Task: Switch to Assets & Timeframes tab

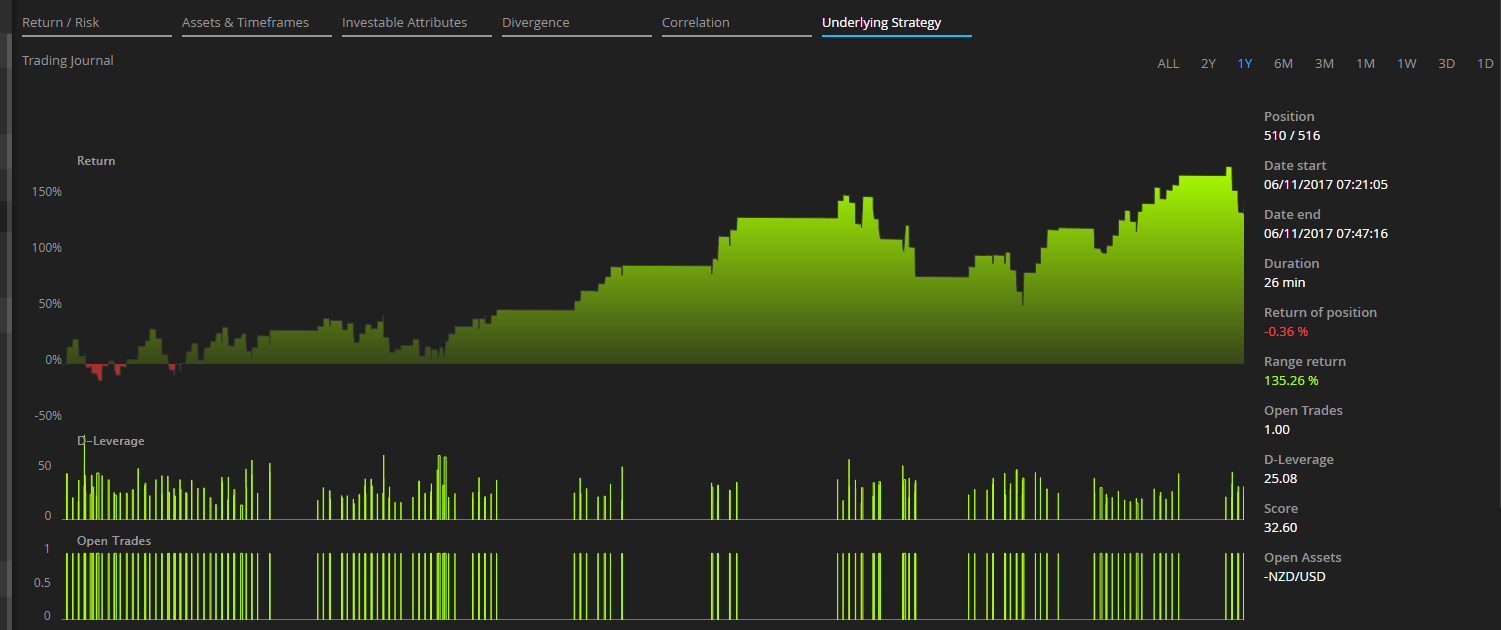Action: [x=245, y=23]
